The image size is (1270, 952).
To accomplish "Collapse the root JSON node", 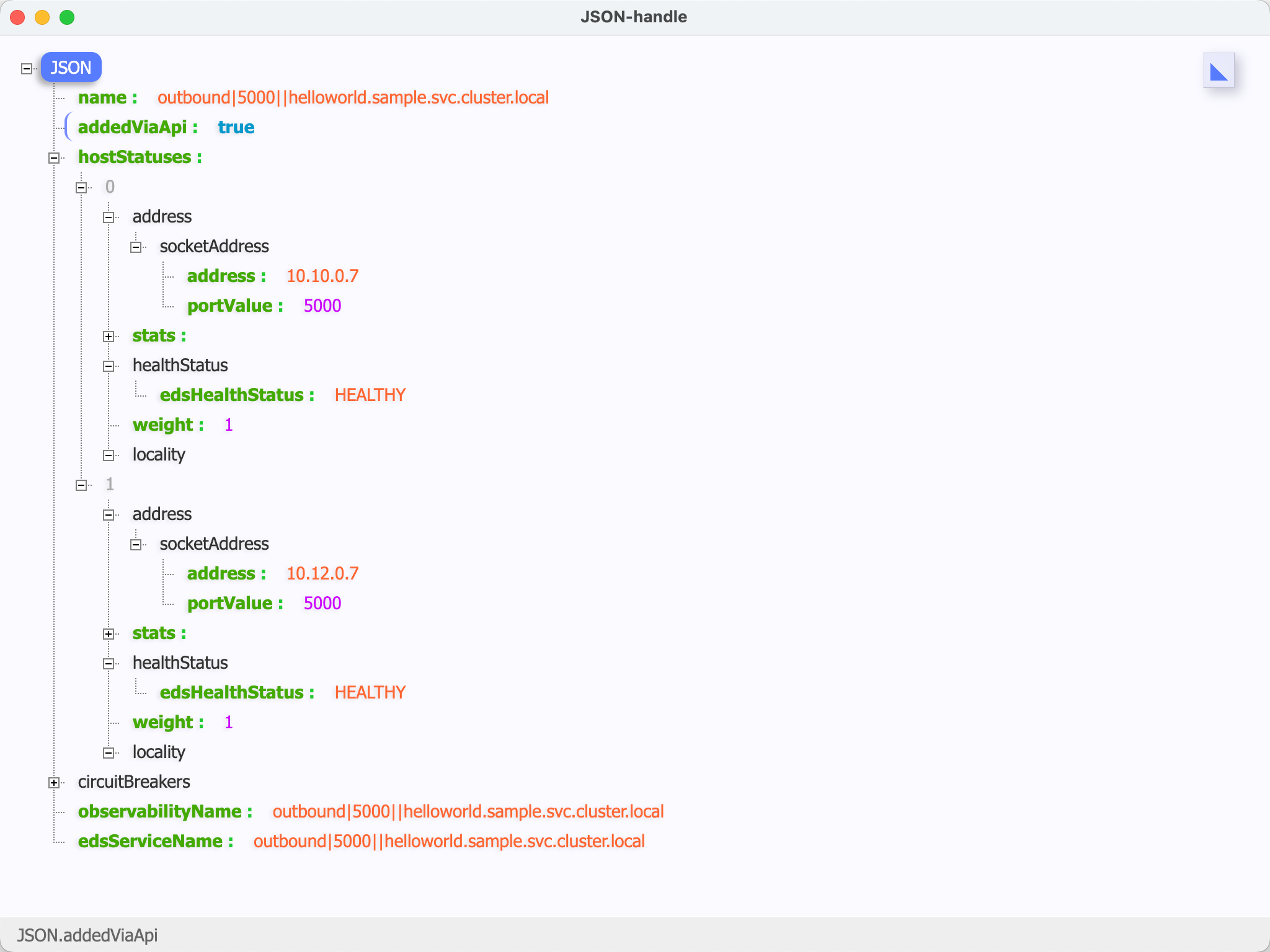I will tap(27, 68).
